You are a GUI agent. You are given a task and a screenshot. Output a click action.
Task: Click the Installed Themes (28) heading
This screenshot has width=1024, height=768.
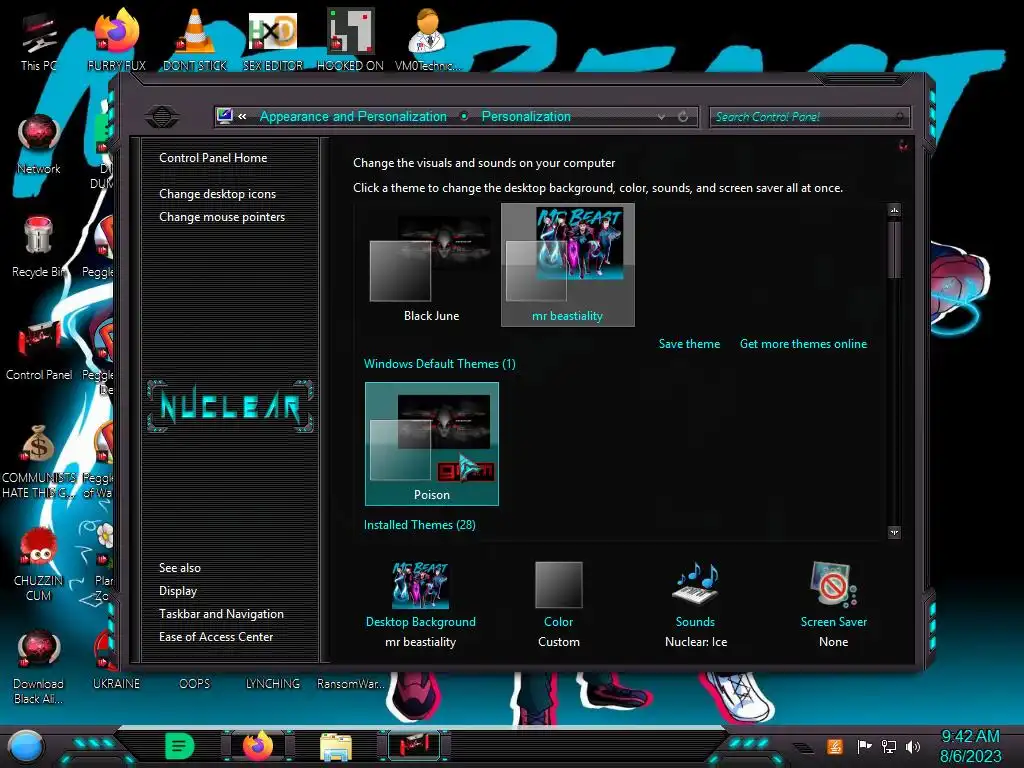(x=419, y=524)
